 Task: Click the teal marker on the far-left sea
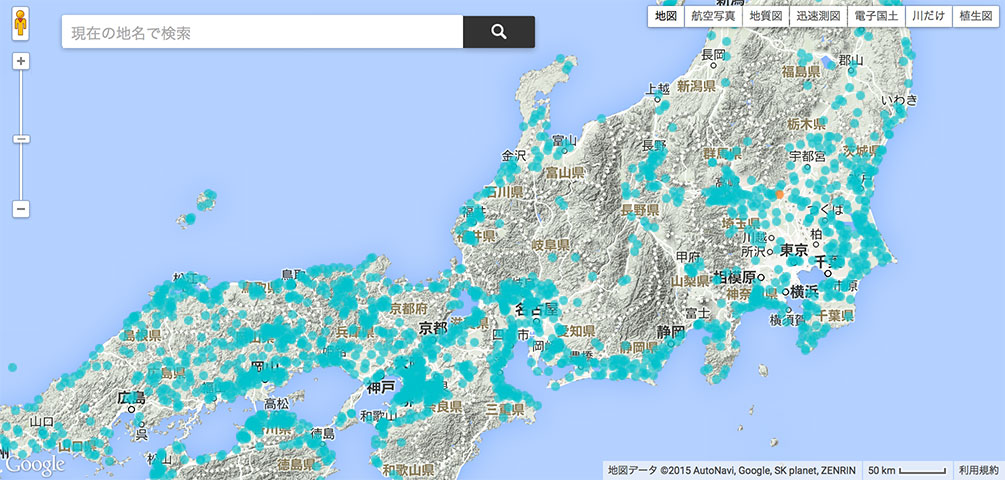pos(12,367)
